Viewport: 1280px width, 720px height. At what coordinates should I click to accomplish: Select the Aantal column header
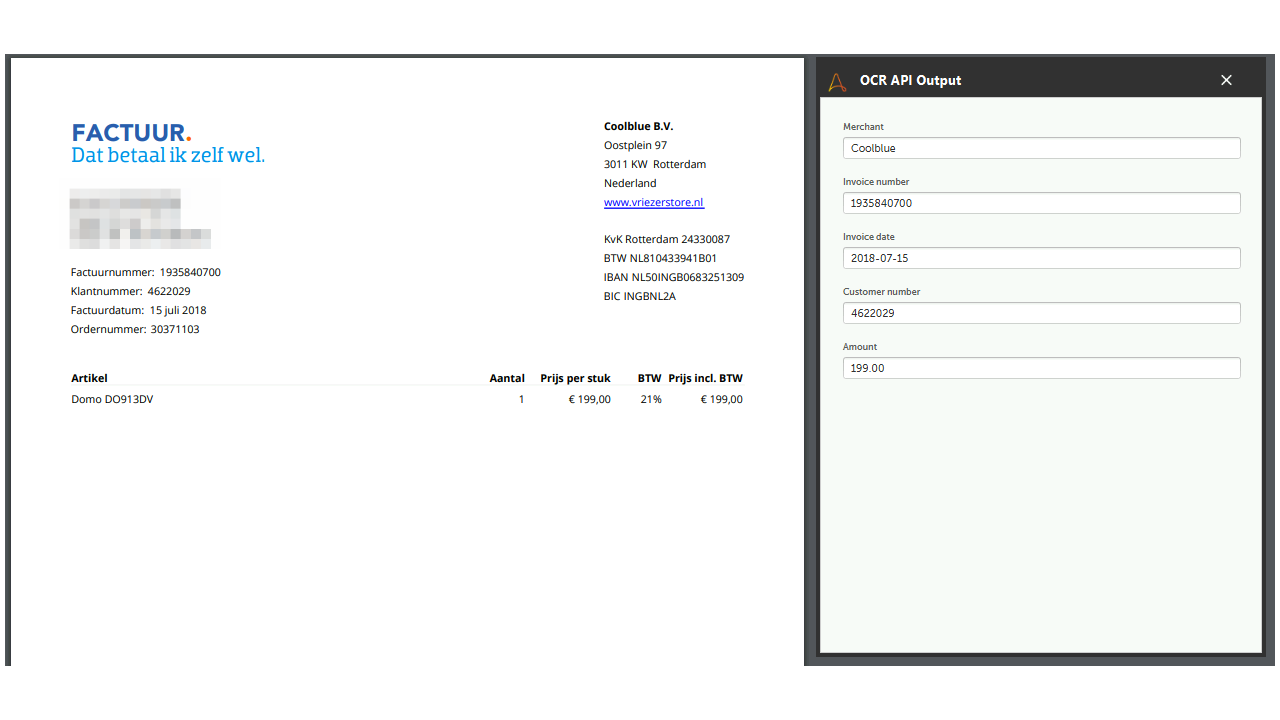(x=507, y=378)
